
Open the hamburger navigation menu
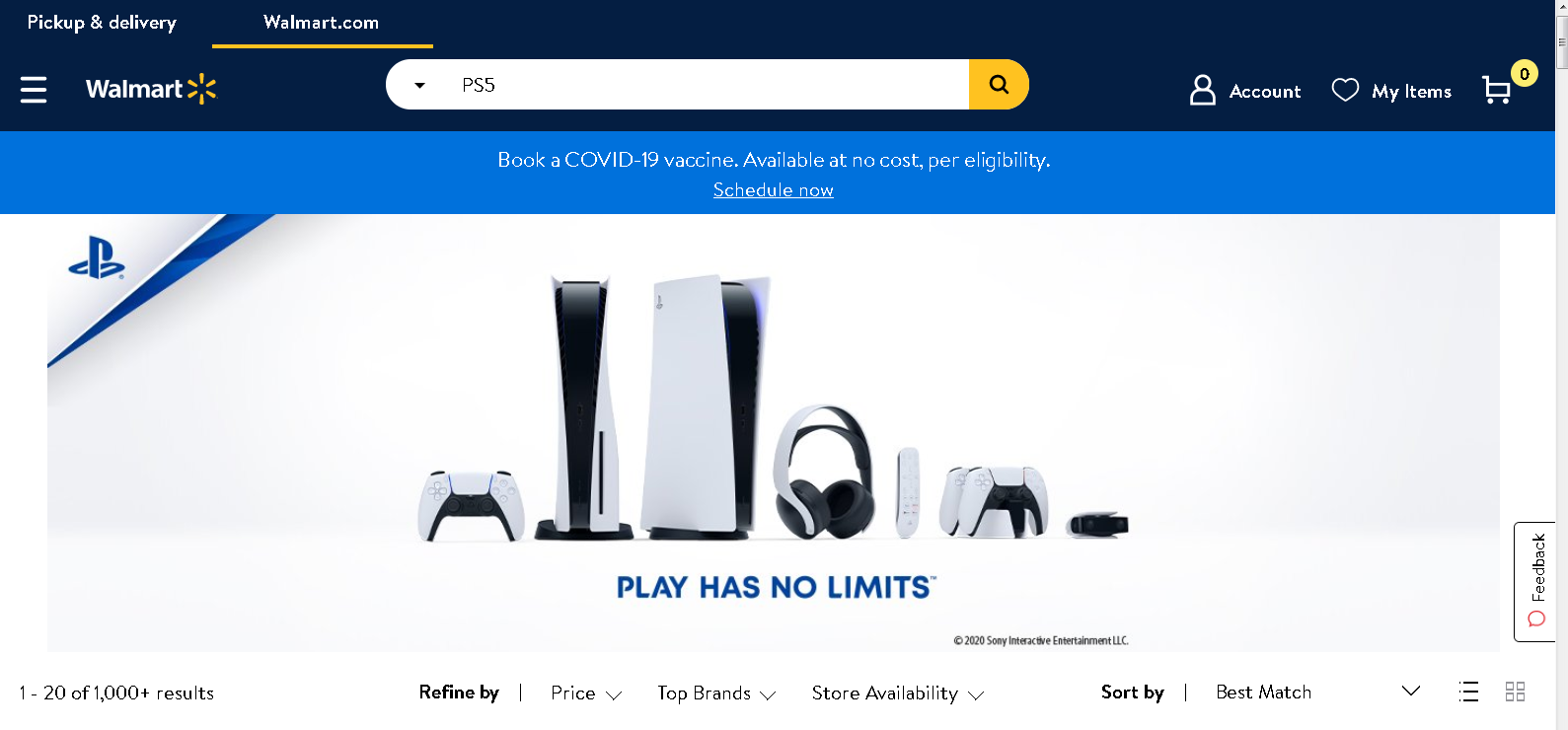(x=34, y=90)
